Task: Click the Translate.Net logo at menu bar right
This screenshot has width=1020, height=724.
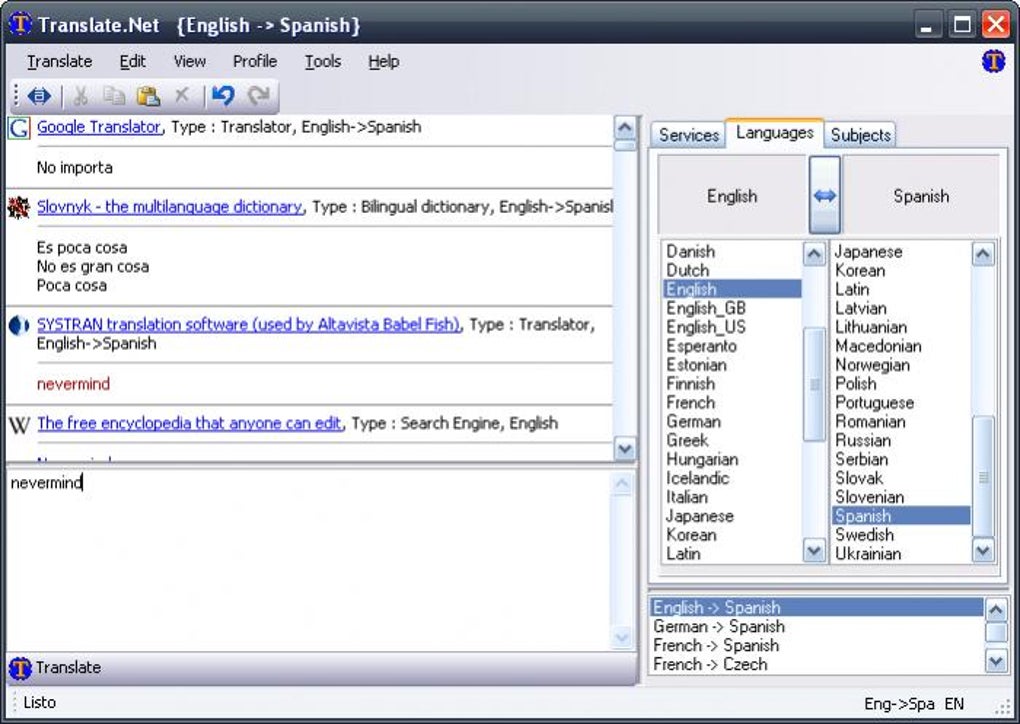Action: tap(993, 62)
